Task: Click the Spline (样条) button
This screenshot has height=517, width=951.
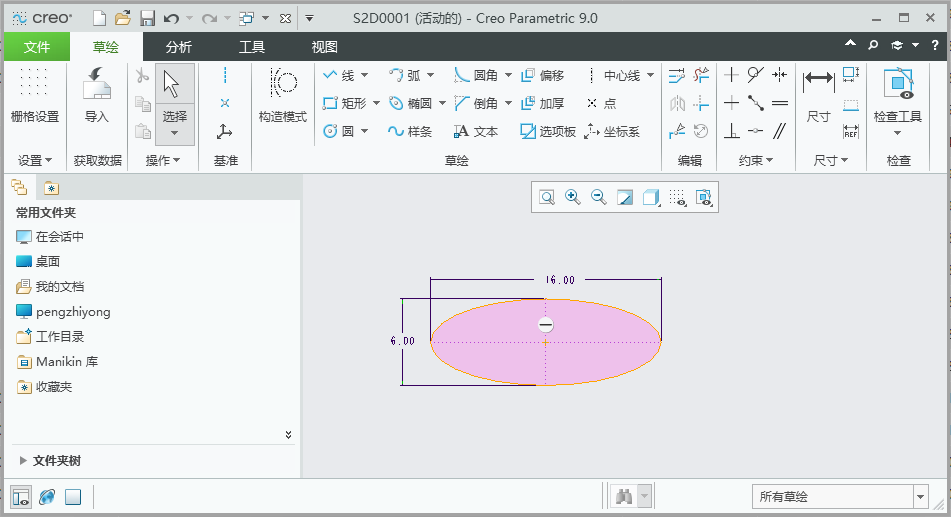Action: tap(409, 131)
